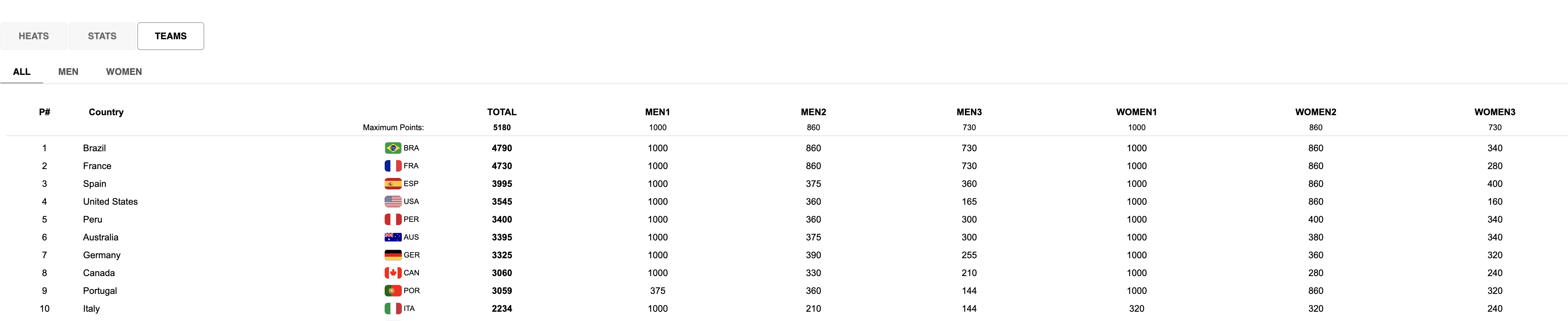Click the Brazil flag icon

click(x=393, y=148)
